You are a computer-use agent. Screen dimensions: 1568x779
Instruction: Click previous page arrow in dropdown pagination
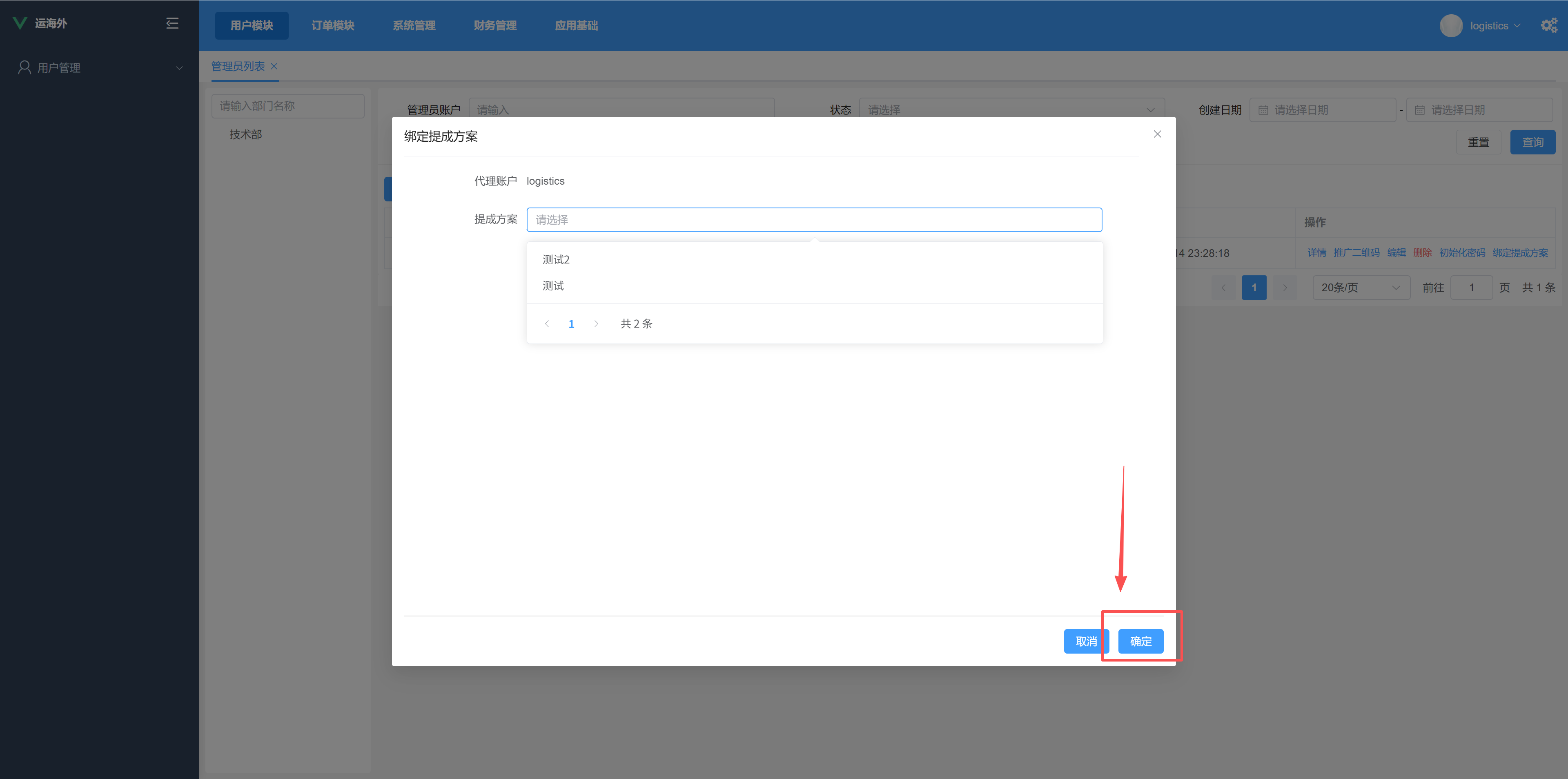point(547,324)
